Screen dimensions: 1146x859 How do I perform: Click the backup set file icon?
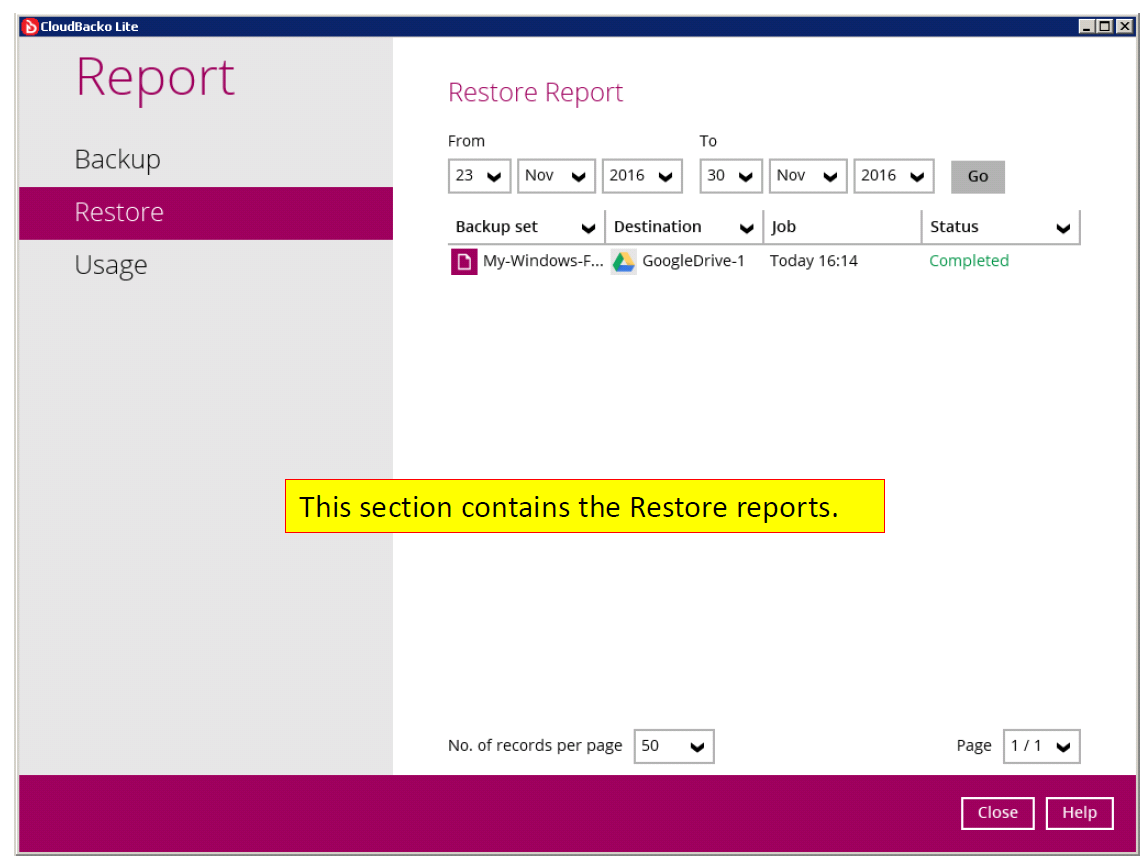click(463, 262)
